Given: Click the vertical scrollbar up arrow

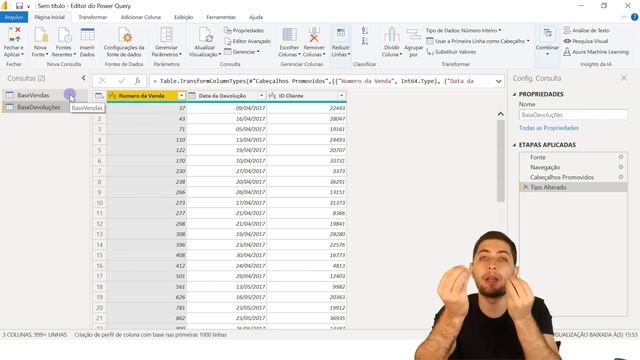Looking at the screenshot, I should [x=500, y=114].
